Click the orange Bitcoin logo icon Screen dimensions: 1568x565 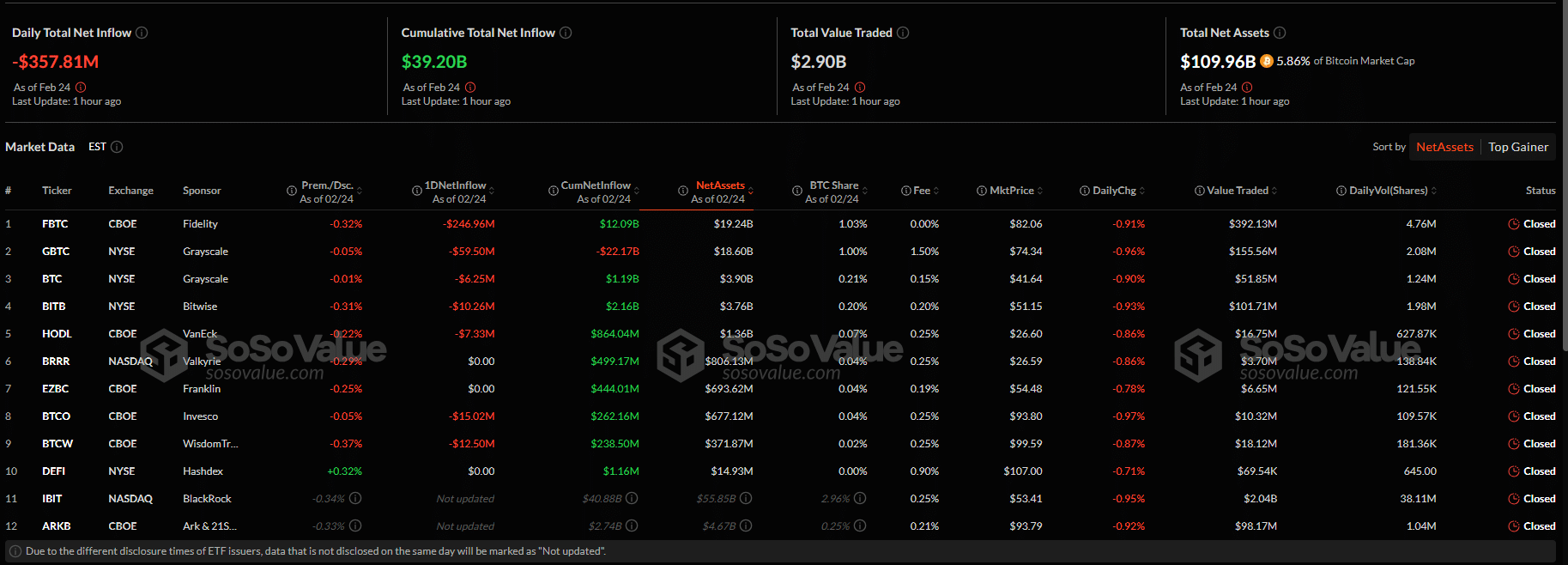coord(1267,61)
